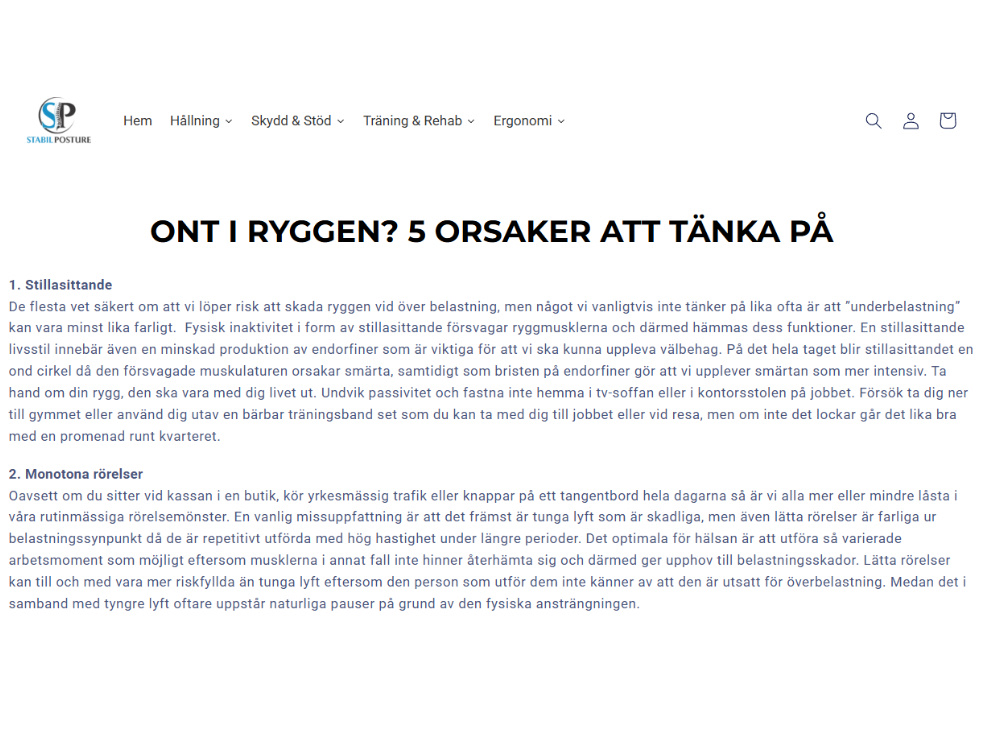
Task: Click the heading "ONT I RYGGEN? 5 ORSAKER ATT TÄNKA PÅ"
Action: click(491, 231)
